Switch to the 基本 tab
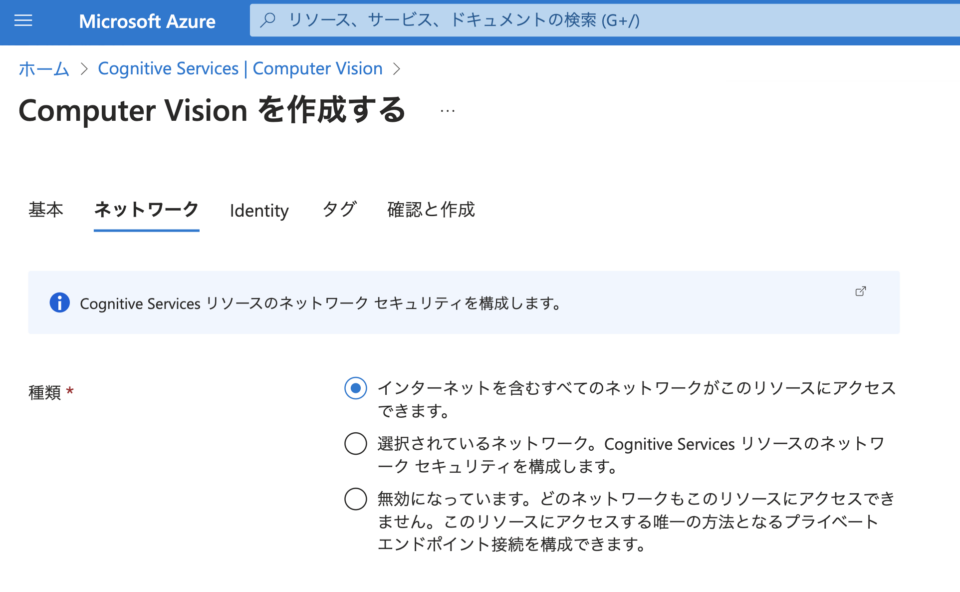 (x=45, y=210)
